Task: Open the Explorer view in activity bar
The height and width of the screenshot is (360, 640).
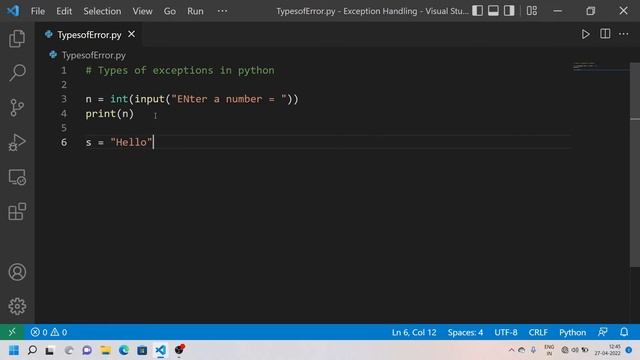Action: click(17, 38)
